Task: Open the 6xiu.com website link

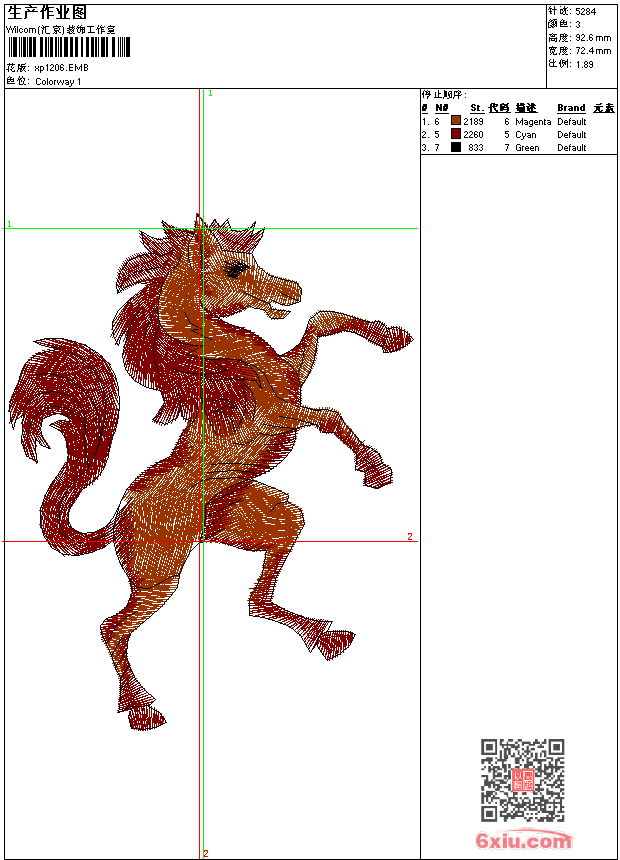Action: click(523, 841)
